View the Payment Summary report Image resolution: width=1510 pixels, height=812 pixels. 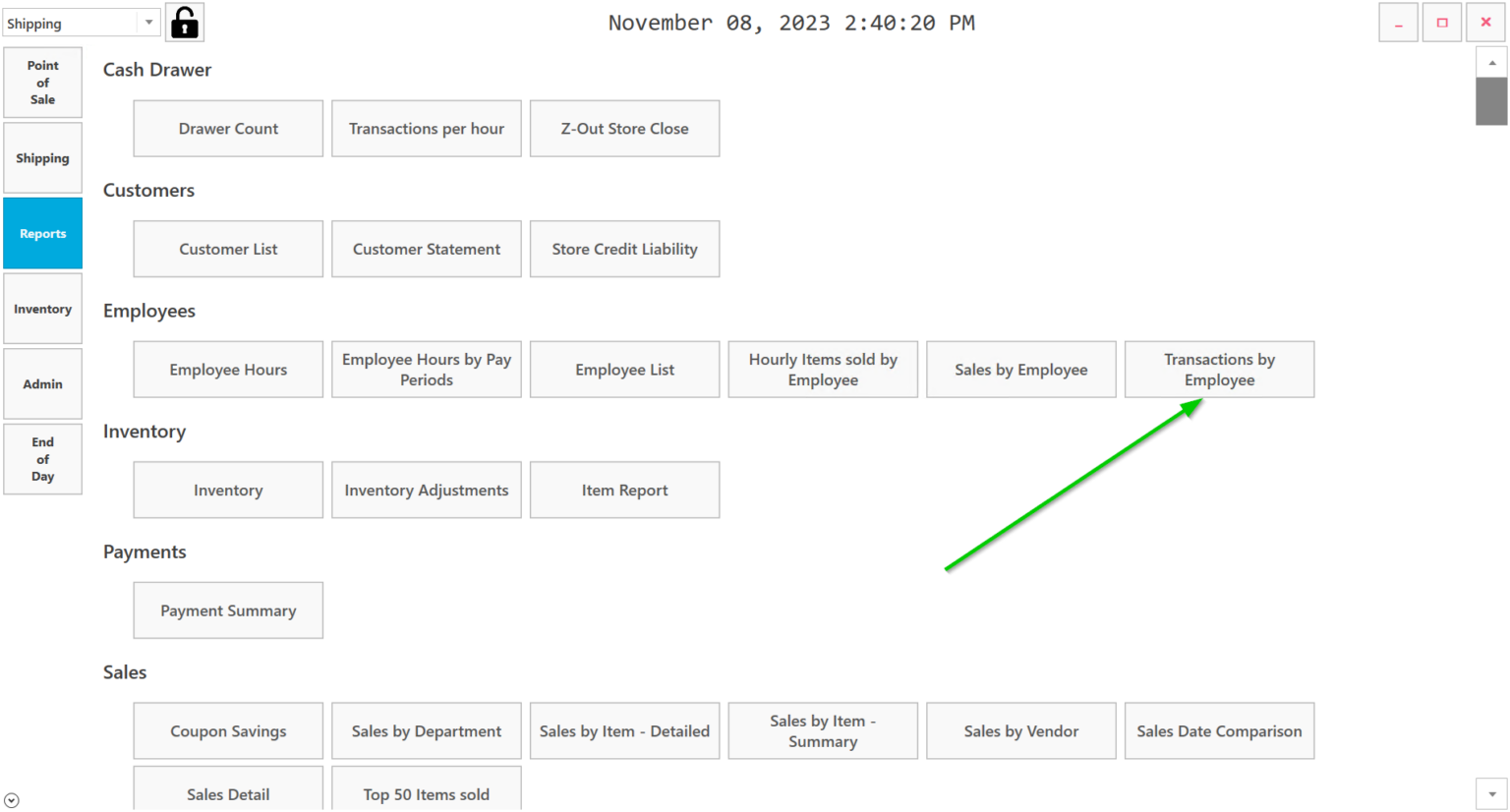tap(228, 609)
